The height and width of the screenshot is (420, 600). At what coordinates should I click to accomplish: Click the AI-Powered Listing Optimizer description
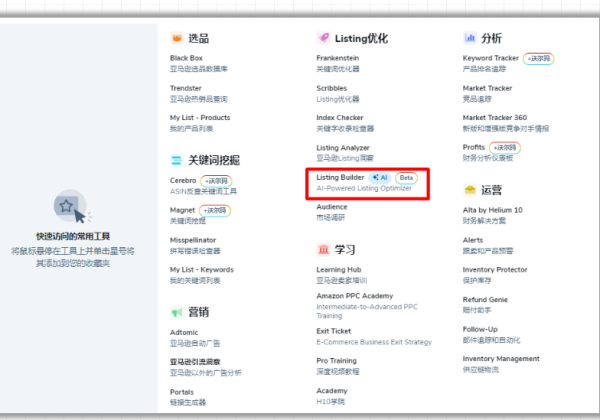[364, 188]
